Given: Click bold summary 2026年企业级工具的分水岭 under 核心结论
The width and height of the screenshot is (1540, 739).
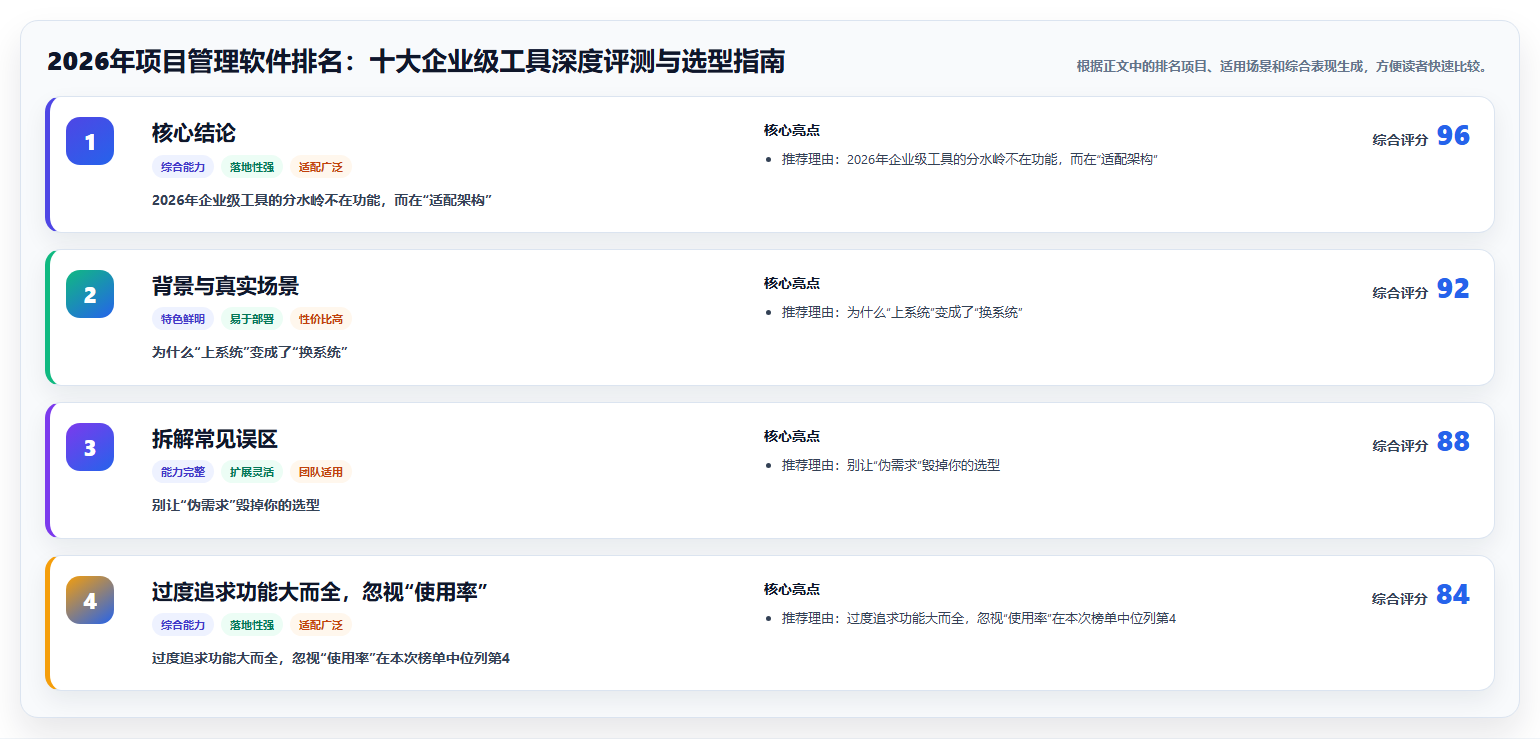Looking at the screenshot, I should [x=322, y=200].
